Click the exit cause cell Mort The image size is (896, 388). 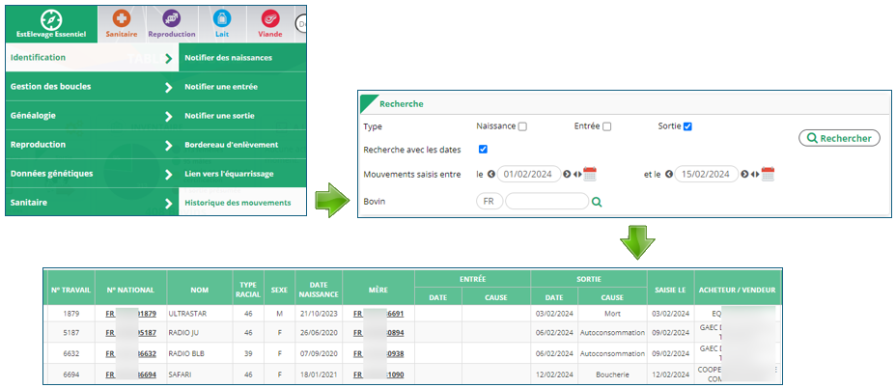612,314
